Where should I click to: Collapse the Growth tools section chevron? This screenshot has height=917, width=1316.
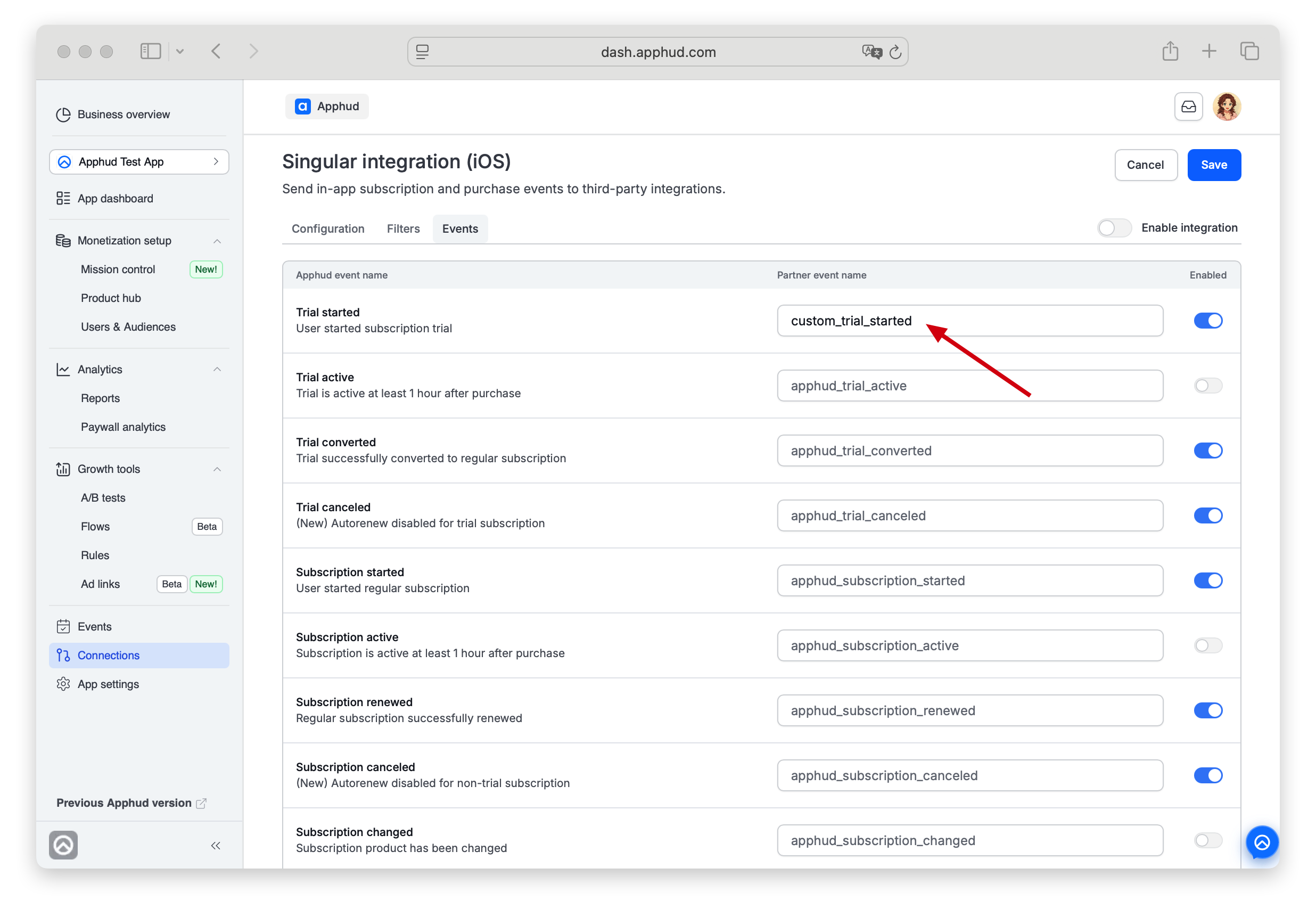pyautogui.click(x=217, y=469)
